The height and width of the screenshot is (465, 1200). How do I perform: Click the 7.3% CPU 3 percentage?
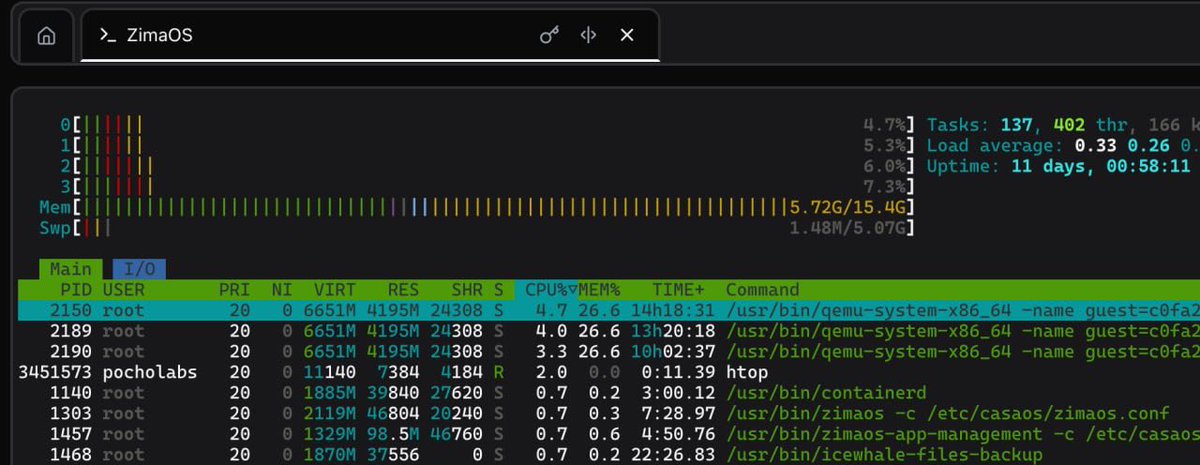point(886,186)
